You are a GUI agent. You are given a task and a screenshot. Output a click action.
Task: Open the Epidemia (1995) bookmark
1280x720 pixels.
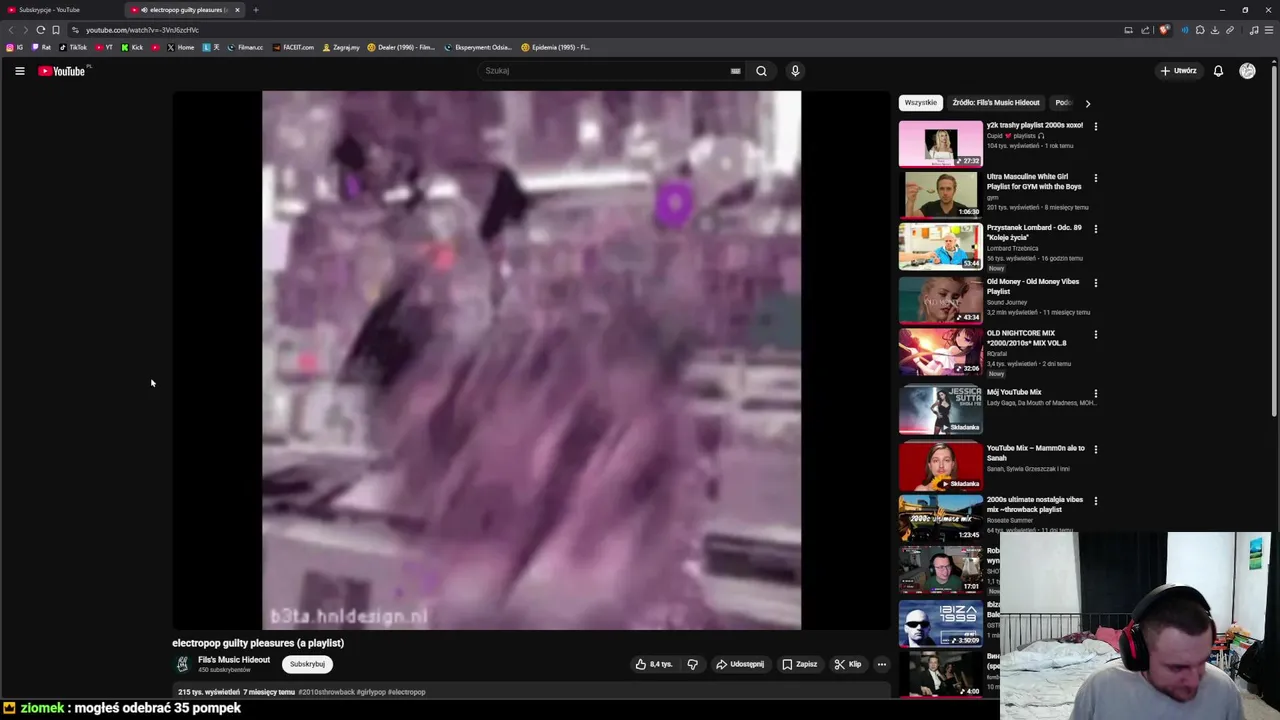(556, 47)
